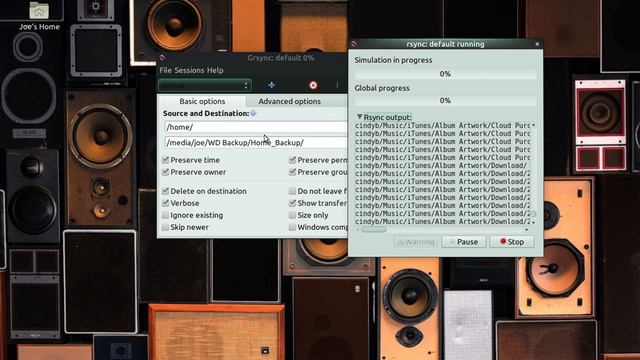Toggle the Preserve owner checkbox
Image resolution: width=640 pixels, height=360 pixels.
pos(165,172)
